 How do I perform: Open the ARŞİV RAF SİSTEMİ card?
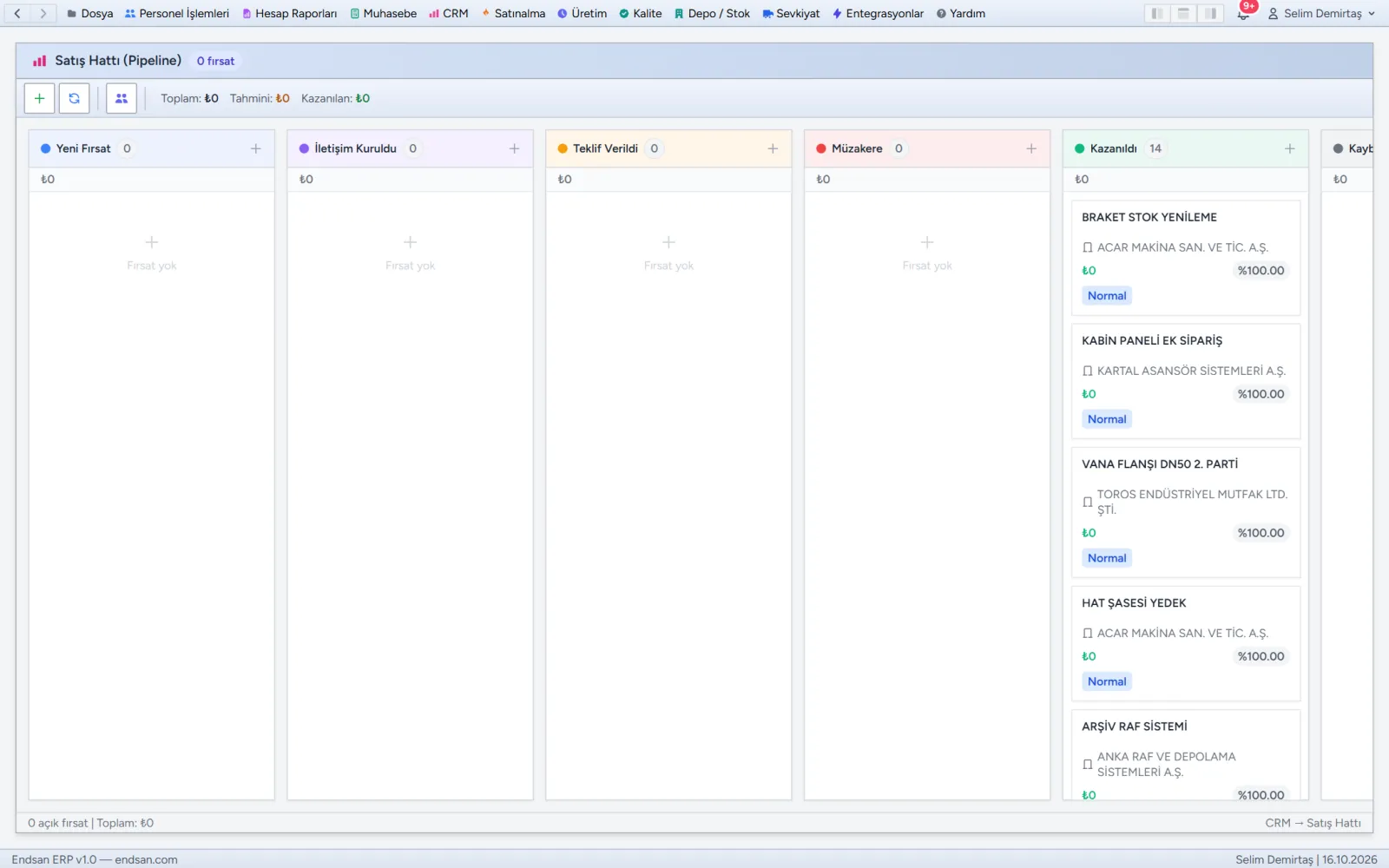point(1186,754)
